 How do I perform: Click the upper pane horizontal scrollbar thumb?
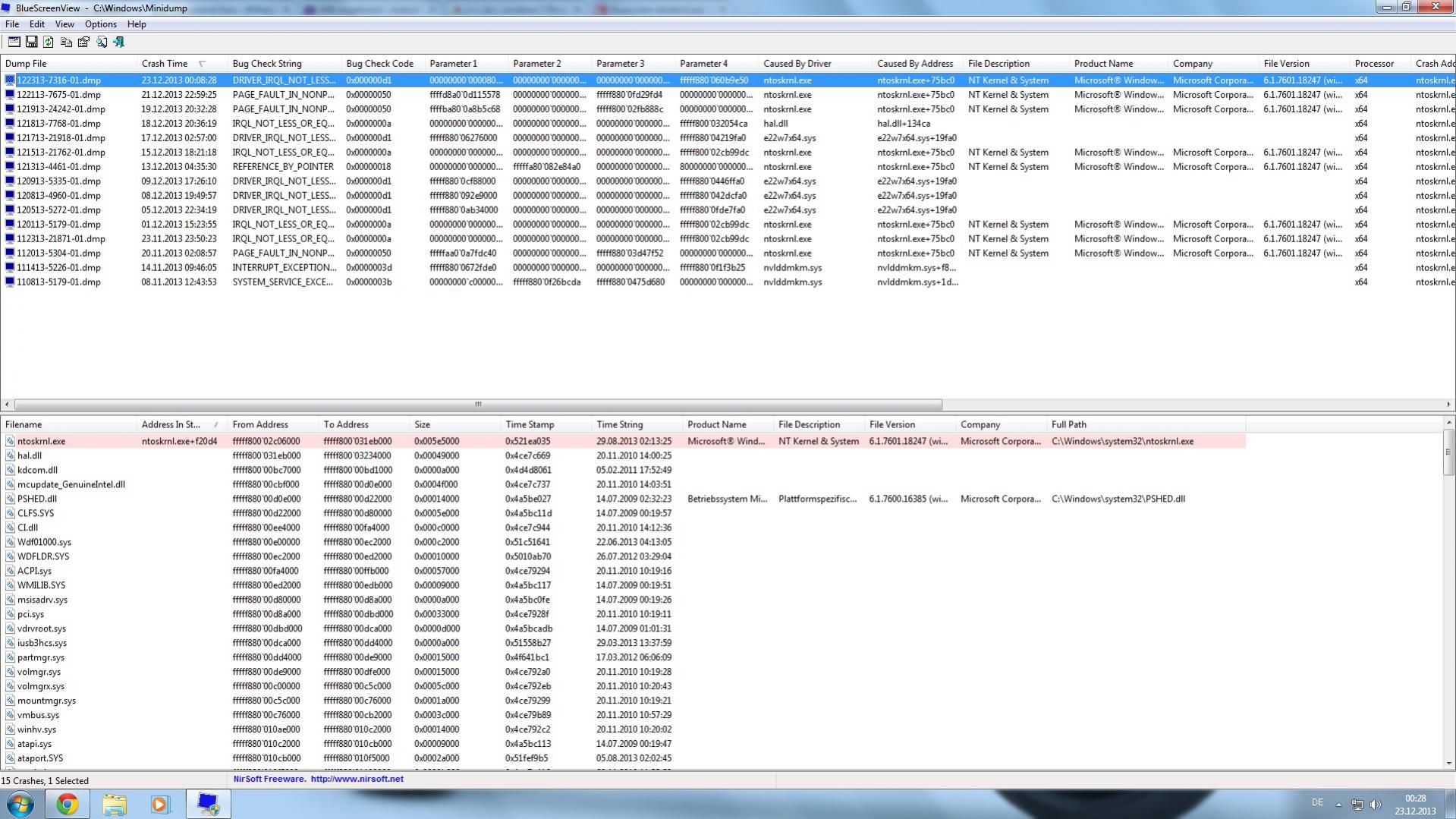tap(478, 405)
